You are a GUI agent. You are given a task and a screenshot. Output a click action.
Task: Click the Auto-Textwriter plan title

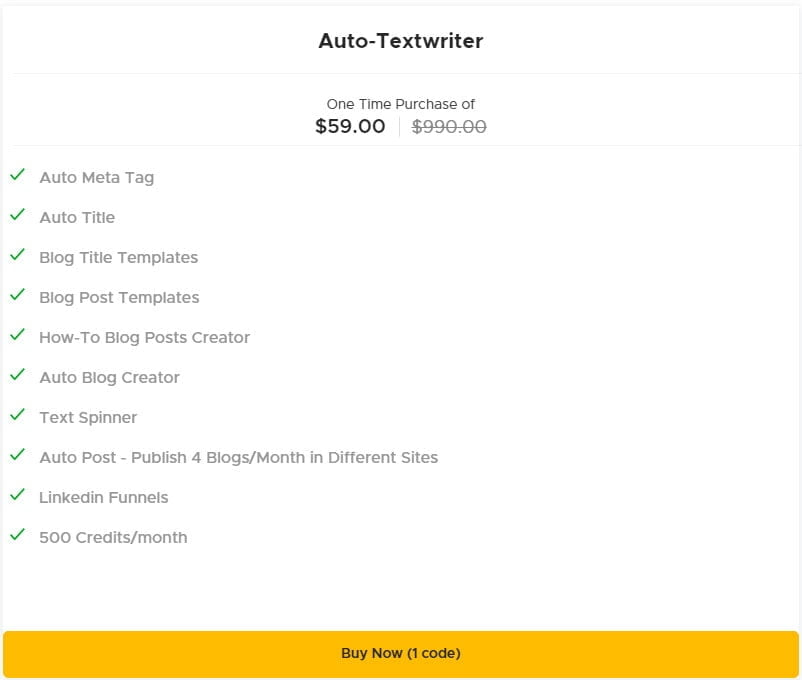coord(401,41)
